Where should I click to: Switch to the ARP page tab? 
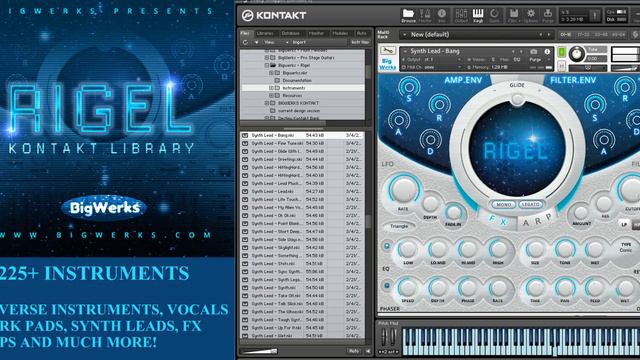tap(537, 221)
